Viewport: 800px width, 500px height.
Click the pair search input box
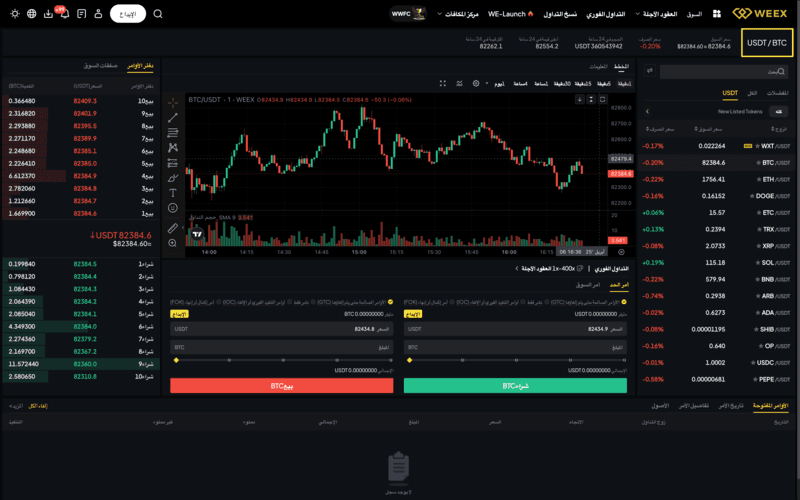pos(723,71)
